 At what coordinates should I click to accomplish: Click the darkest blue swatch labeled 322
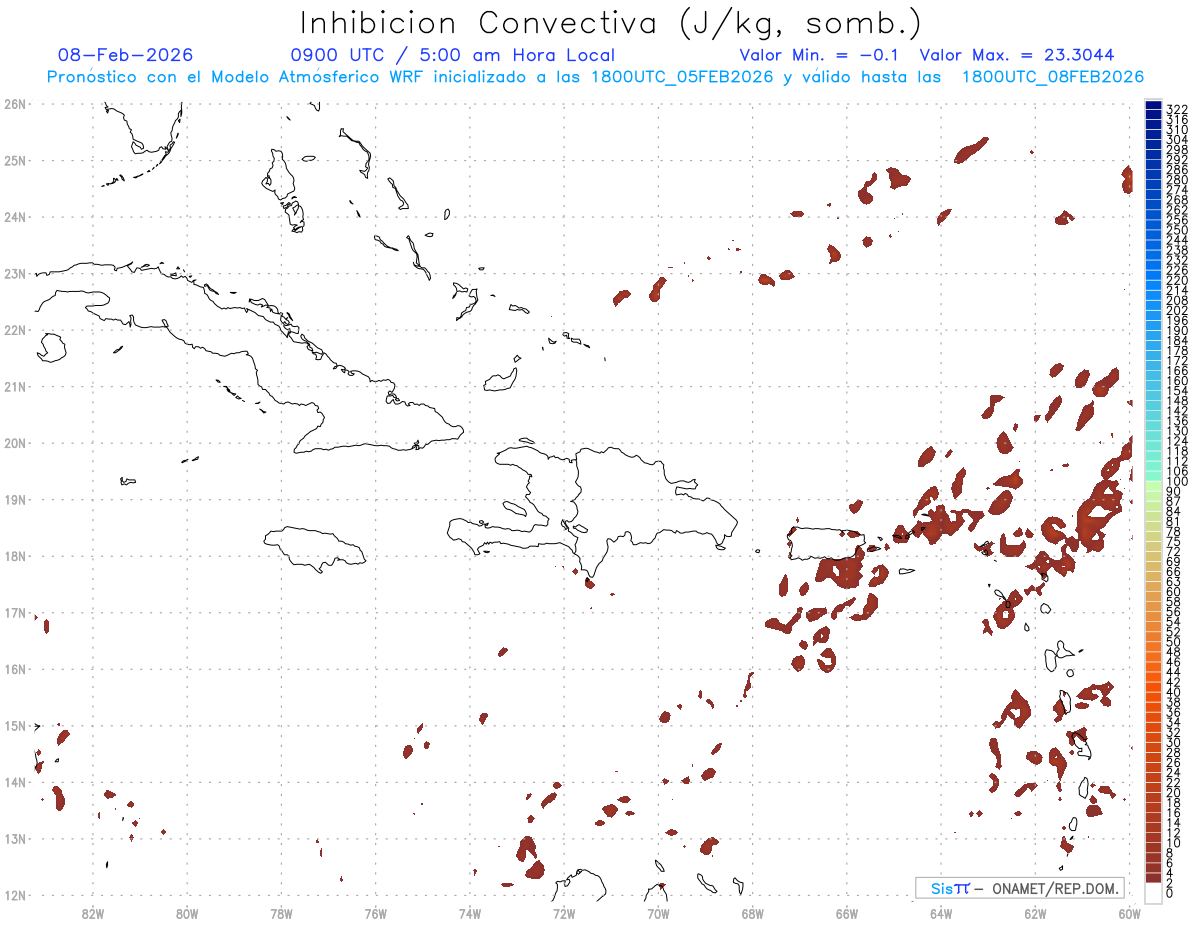coord(1153,106)
